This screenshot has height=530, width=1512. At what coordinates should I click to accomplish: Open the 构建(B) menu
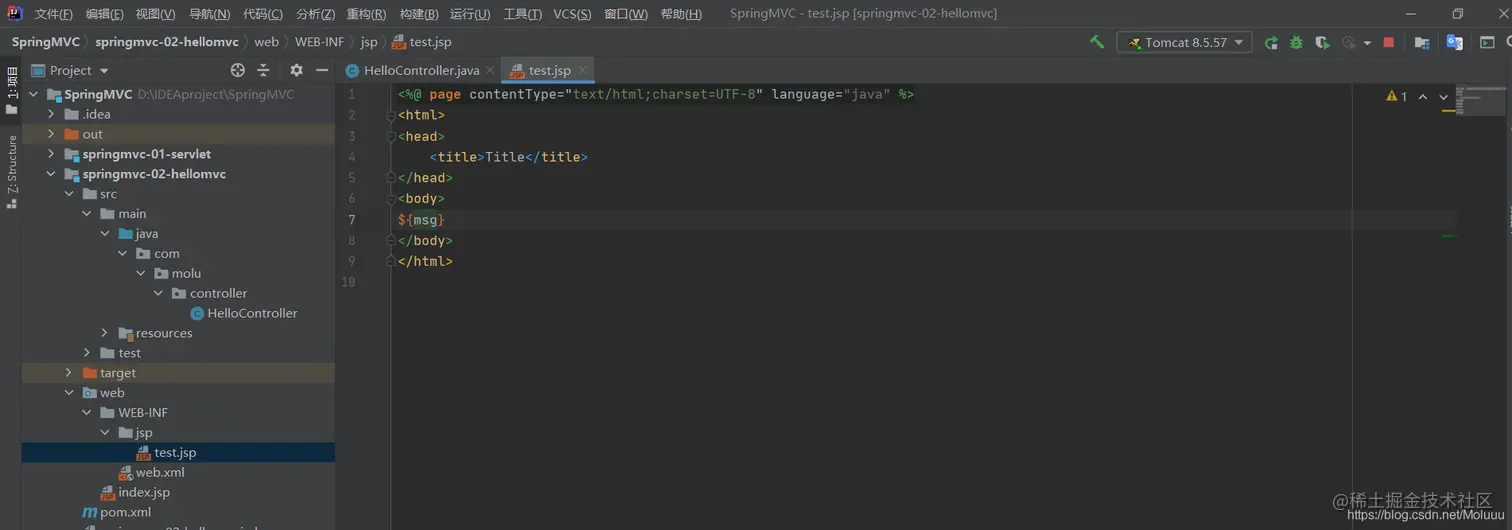coord(418,14)
